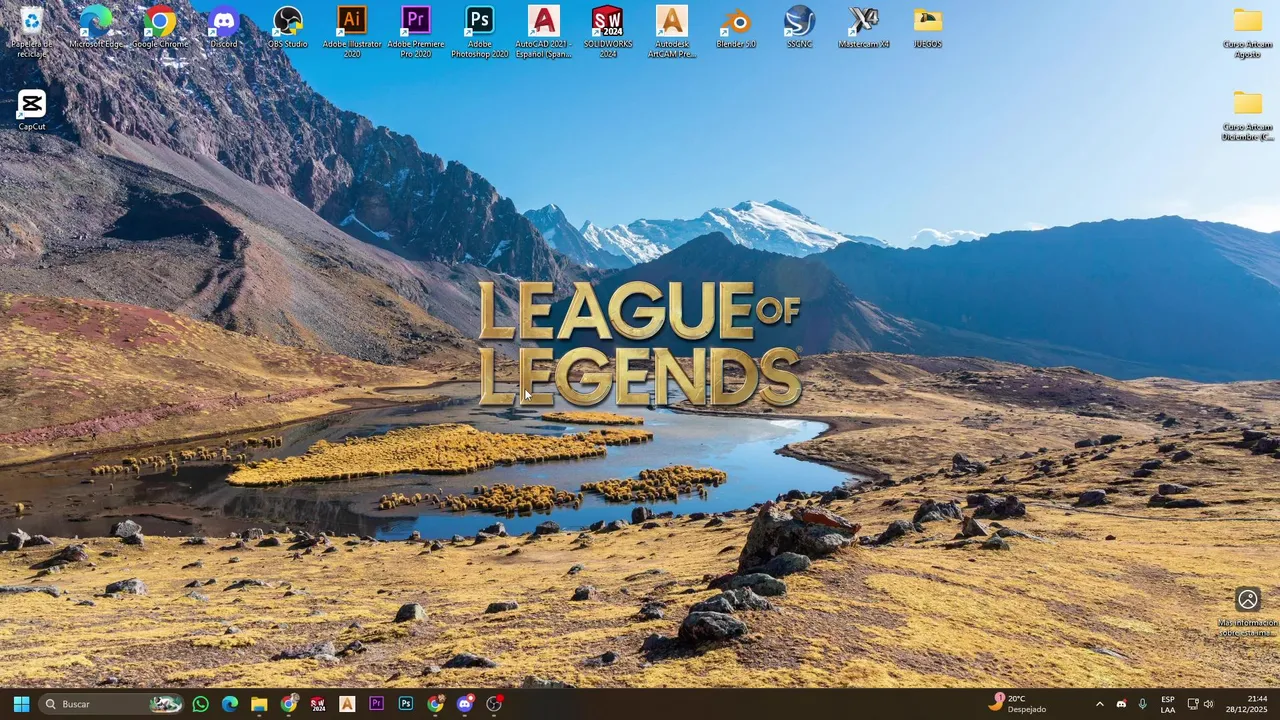Open WhatsApp from the taskbar
The image size is (1280, 720).
tap(201, 704)
